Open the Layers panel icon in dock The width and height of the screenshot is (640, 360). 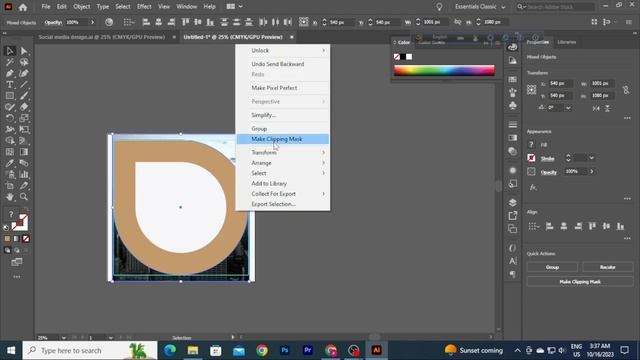pyautogui.click(x=513, y=203)
